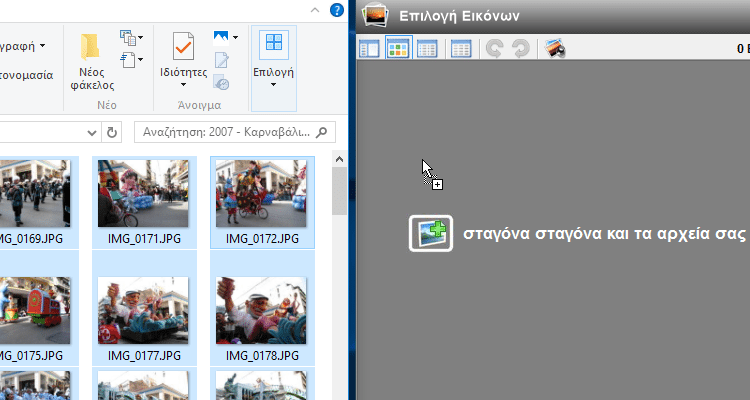The width and height of the screenshot is (750, 400).
Task: Collapse the Explorer ribbon with chevron
Action: (315, 10)
